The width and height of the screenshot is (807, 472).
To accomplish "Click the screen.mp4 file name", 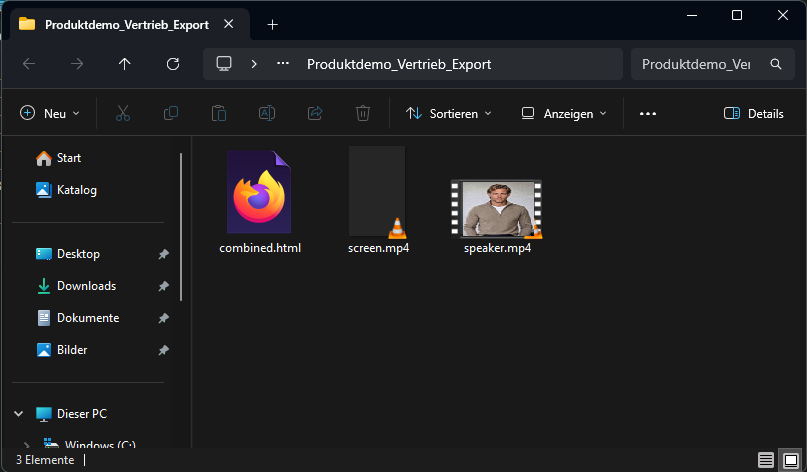I will click(x=378, y=248).
